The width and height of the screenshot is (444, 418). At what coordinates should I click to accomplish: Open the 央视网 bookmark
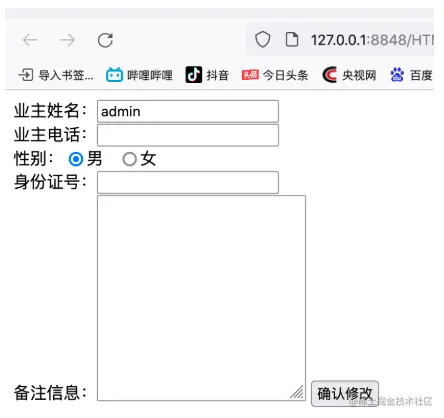click(x=349, y=75)
